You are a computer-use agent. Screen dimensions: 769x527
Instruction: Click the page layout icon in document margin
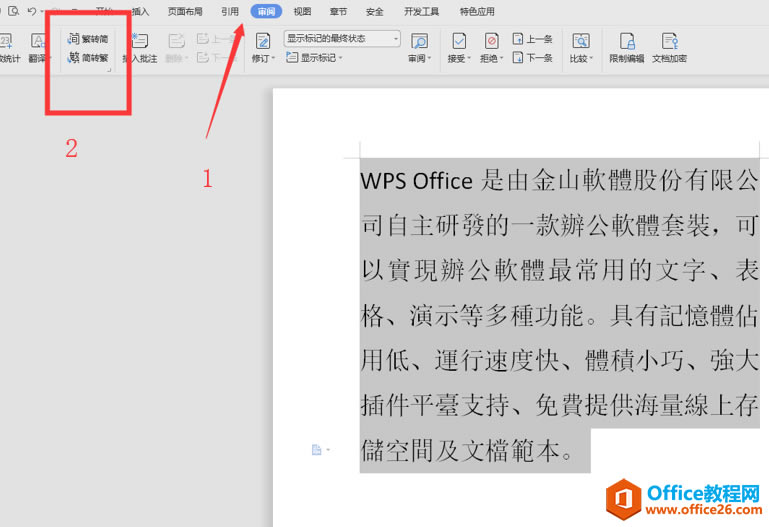click(x=317, y=450)
